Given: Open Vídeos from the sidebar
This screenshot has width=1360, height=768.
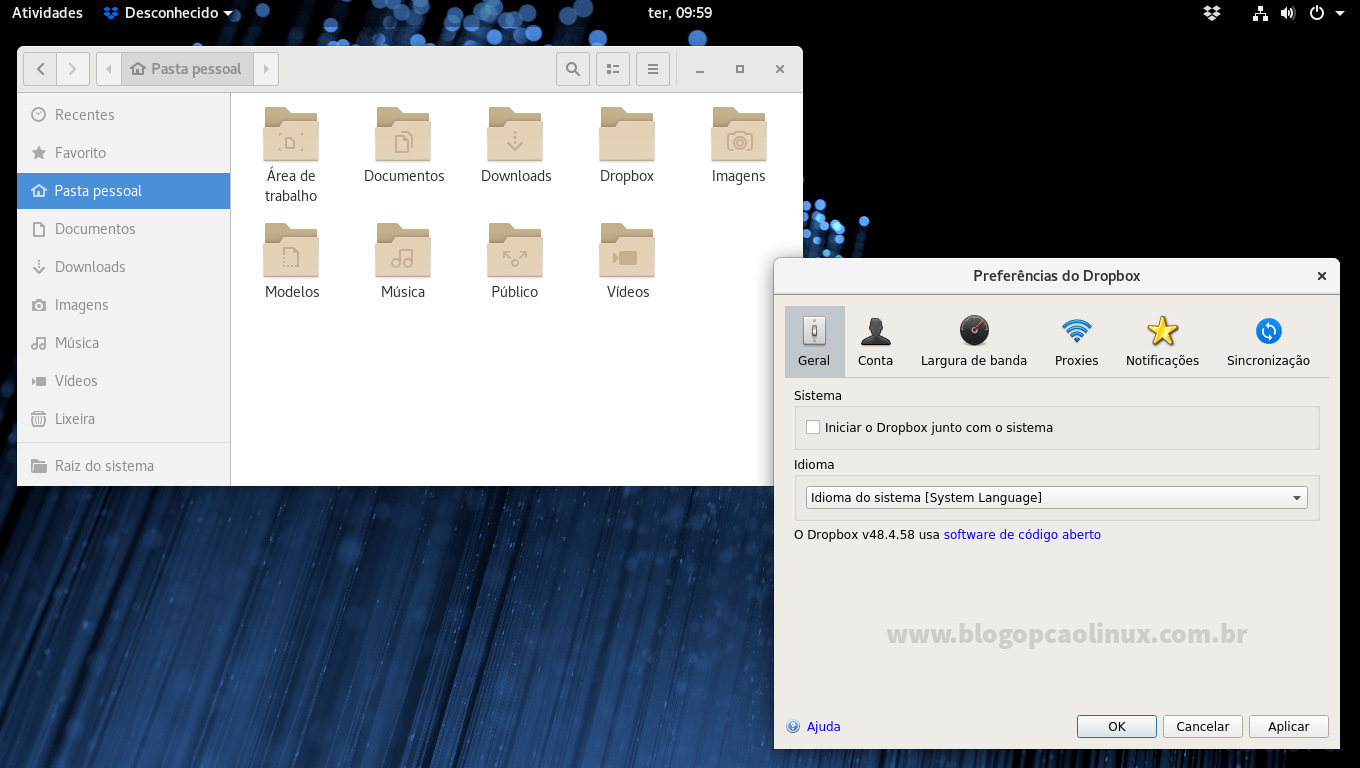Looking at the screenshot, I should click(123, 381).
